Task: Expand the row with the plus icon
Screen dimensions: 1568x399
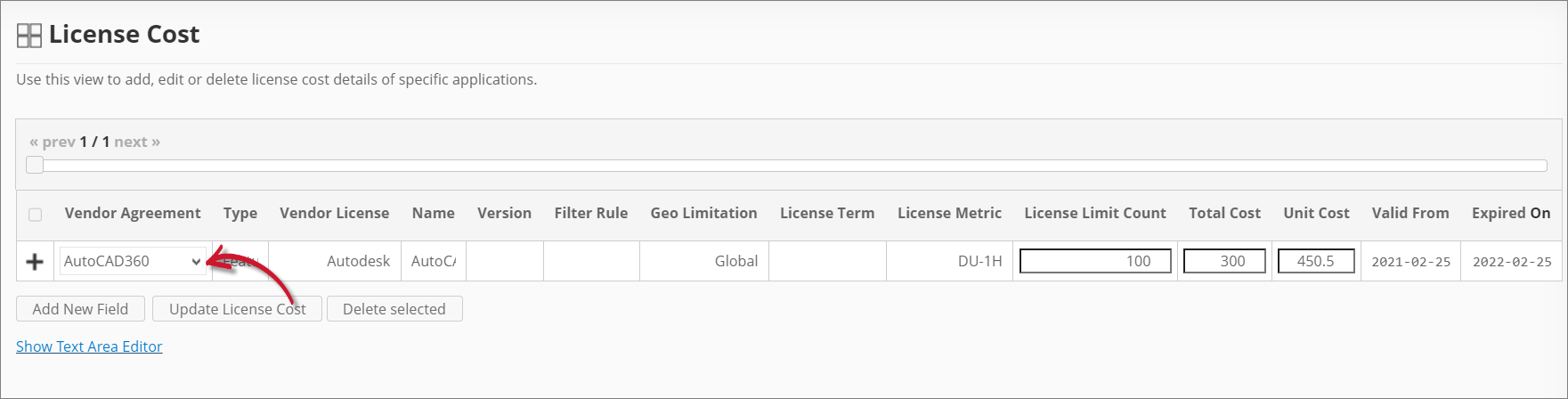Action: [35, 262]
